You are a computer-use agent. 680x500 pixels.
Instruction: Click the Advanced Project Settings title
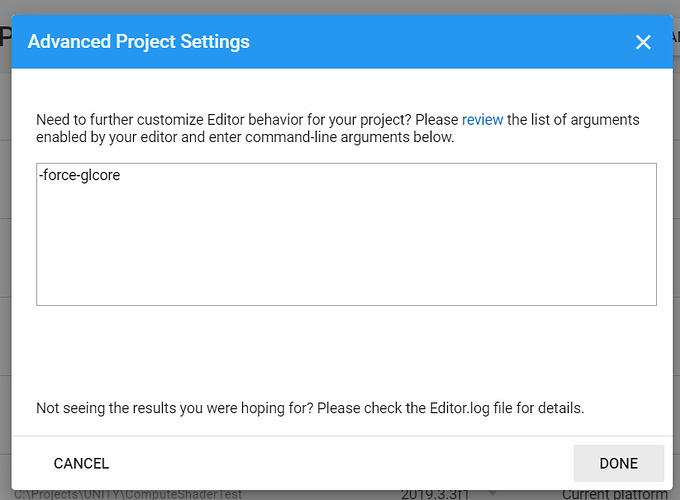(139, 42)
